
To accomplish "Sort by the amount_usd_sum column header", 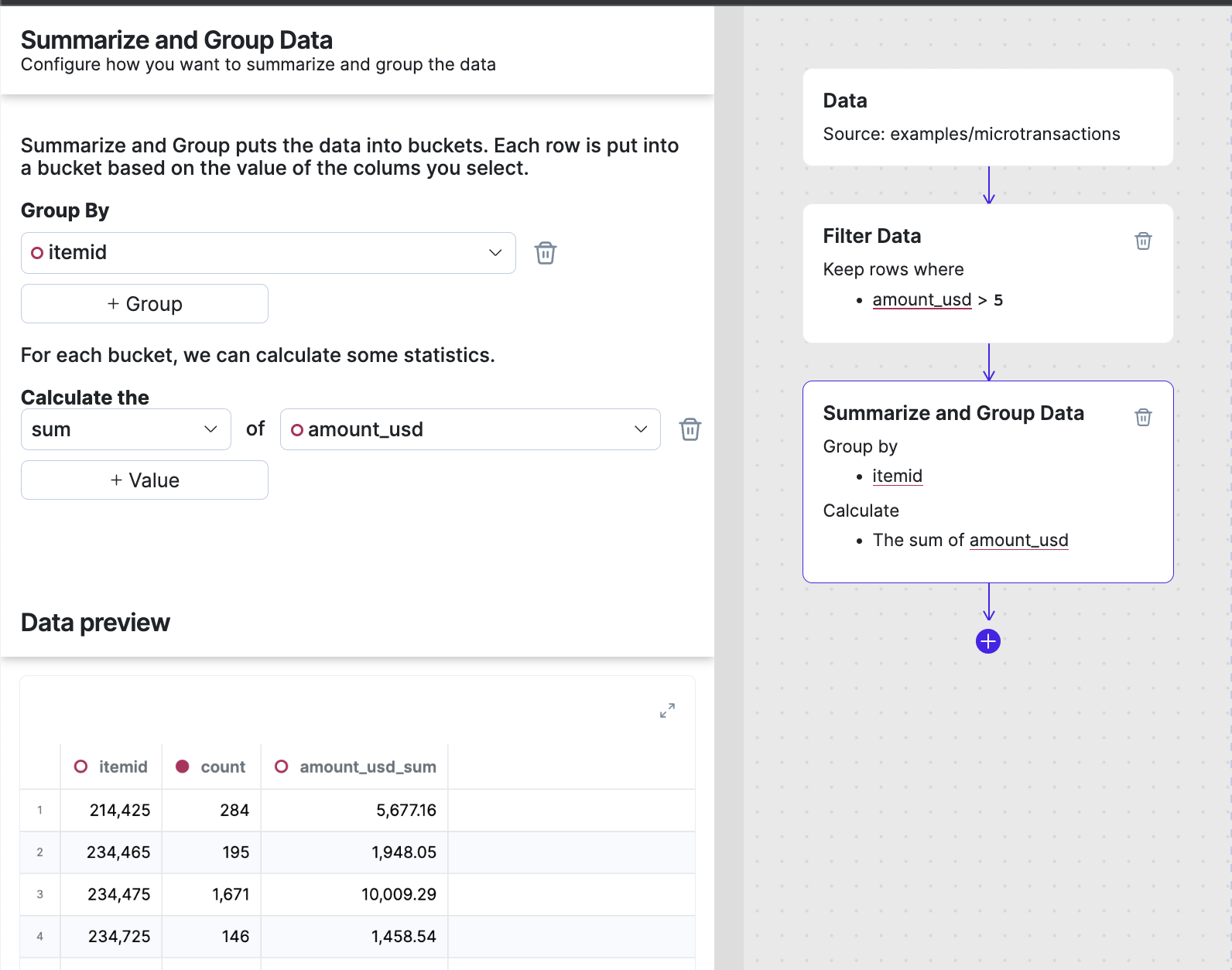I will point(368,767).
